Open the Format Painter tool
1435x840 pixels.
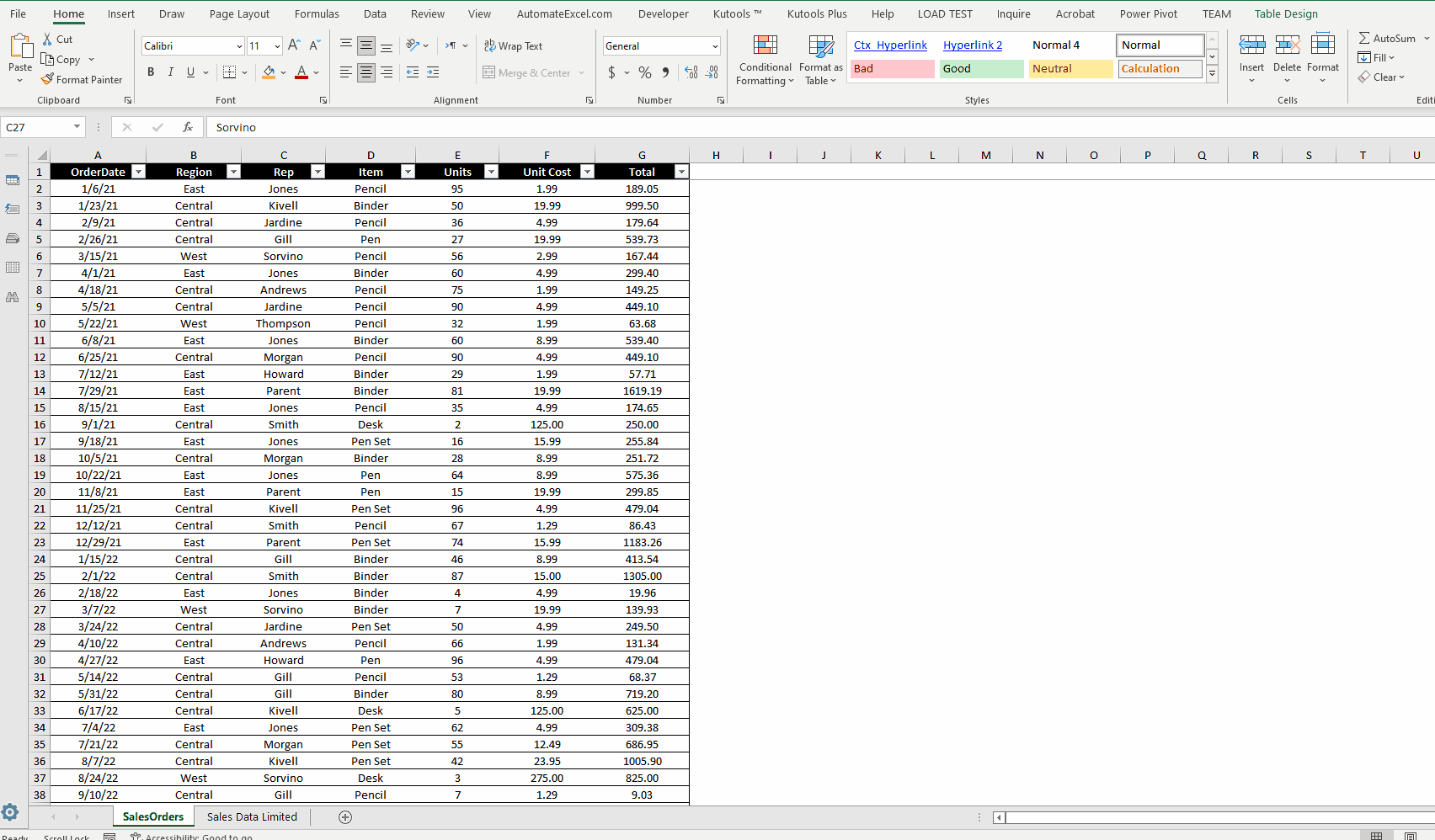pyautogui.click(x=82, y=79)
